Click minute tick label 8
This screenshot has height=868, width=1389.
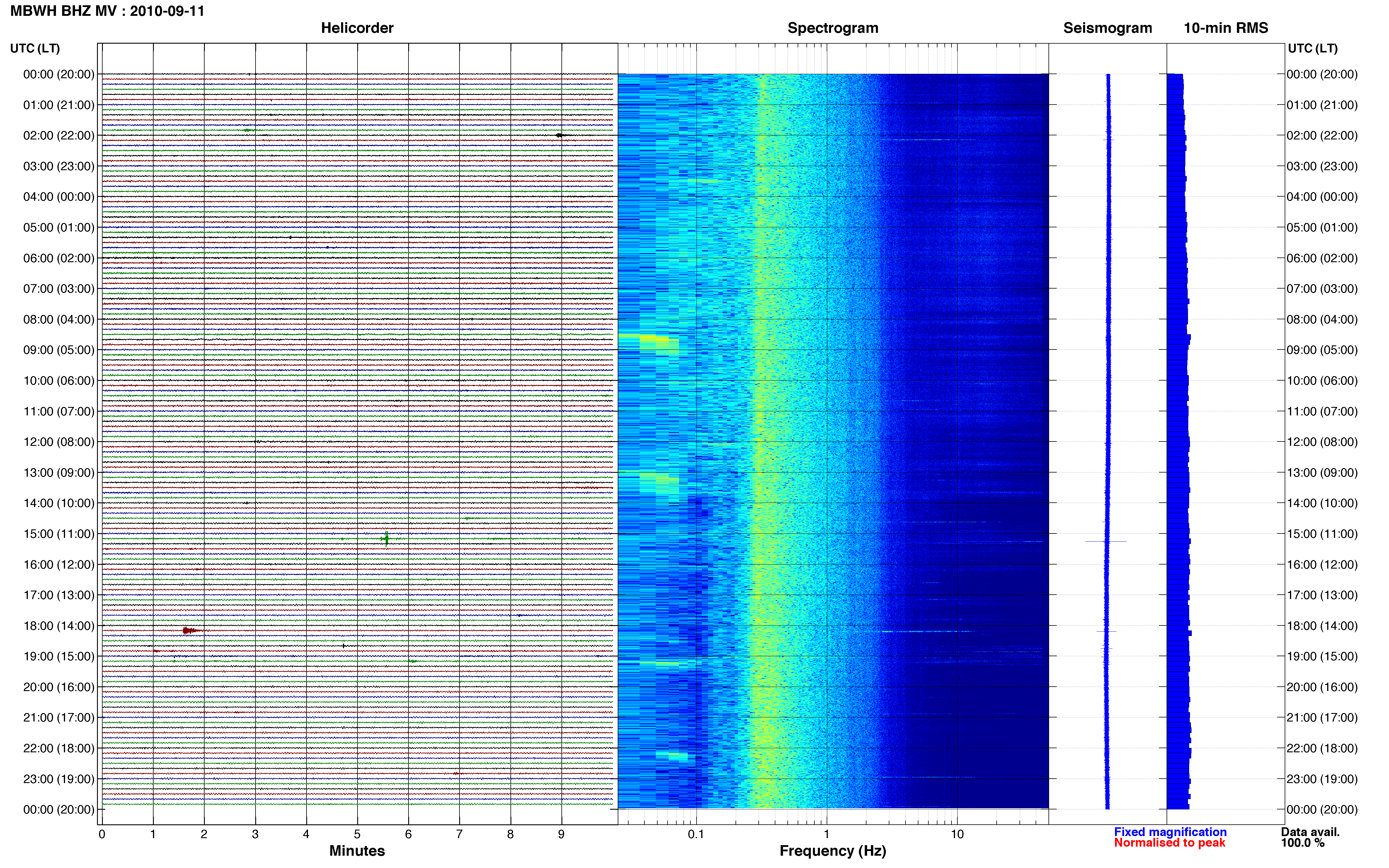click(510, 834)
